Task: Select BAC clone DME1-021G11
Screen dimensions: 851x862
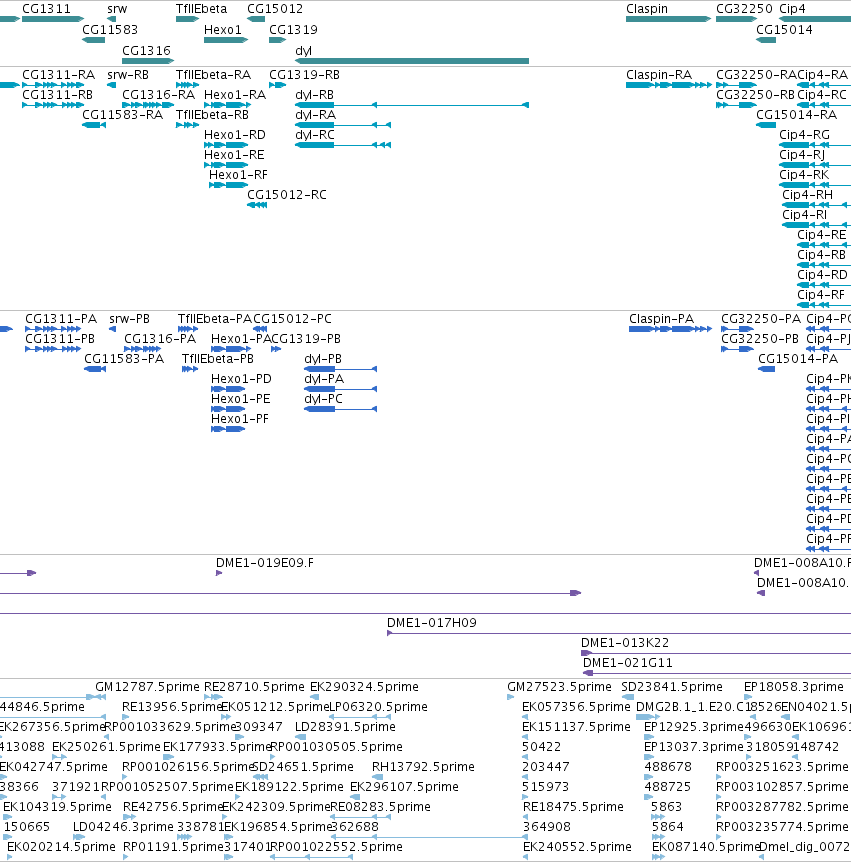Action: [717, 673]
